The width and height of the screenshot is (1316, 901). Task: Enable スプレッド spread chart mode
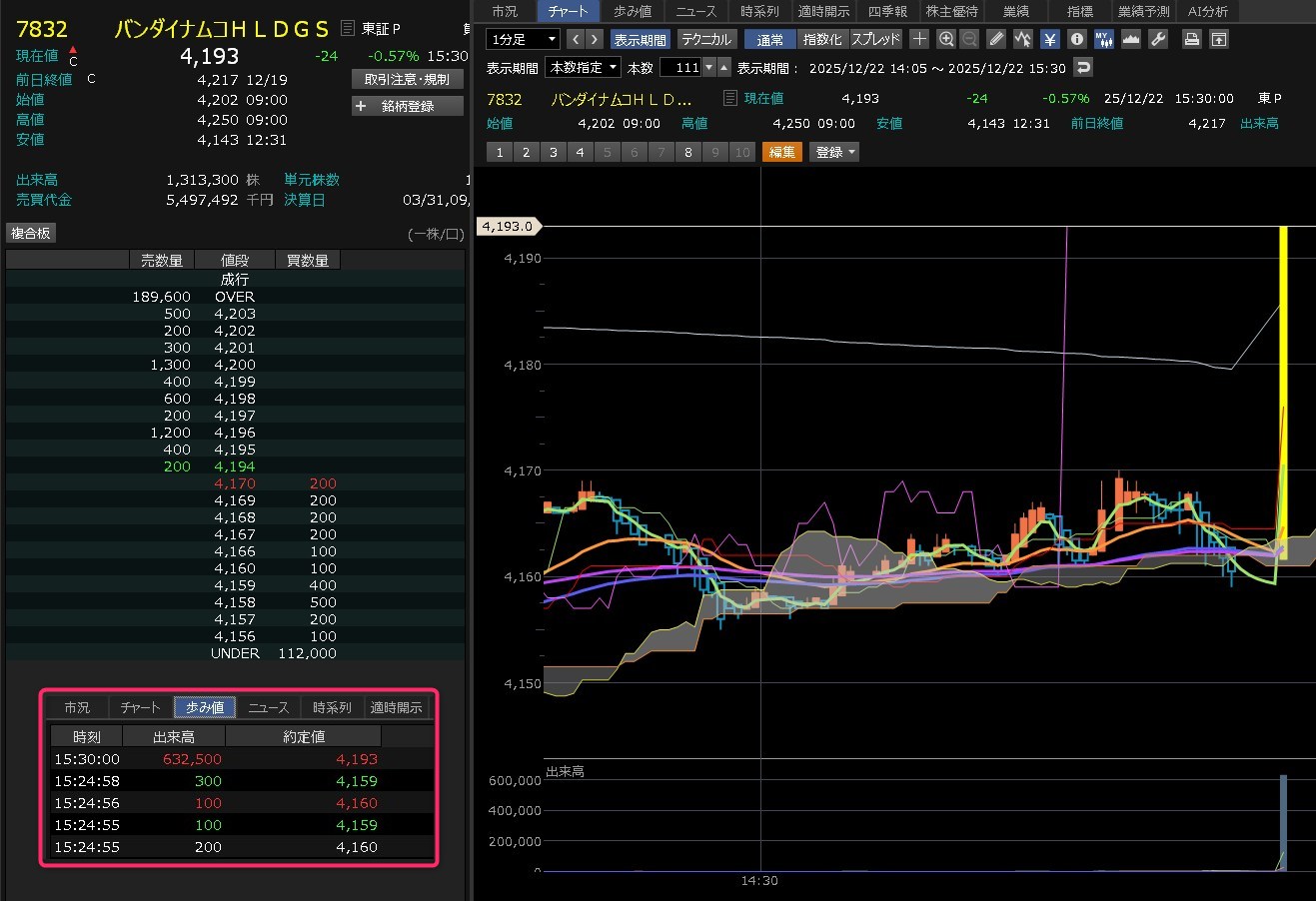(x=876, y=39)
